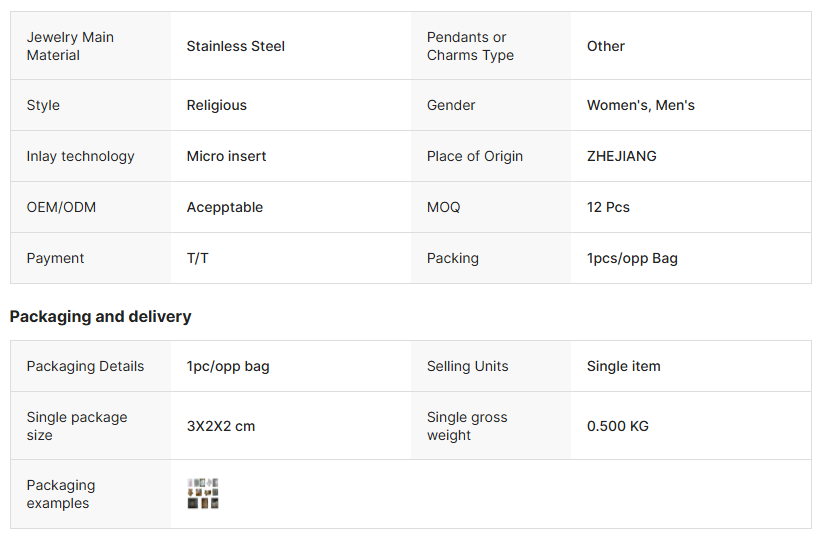821x546 pixels.
Task: Open the packaging examples thumbnail image
Action: [203, 494]
